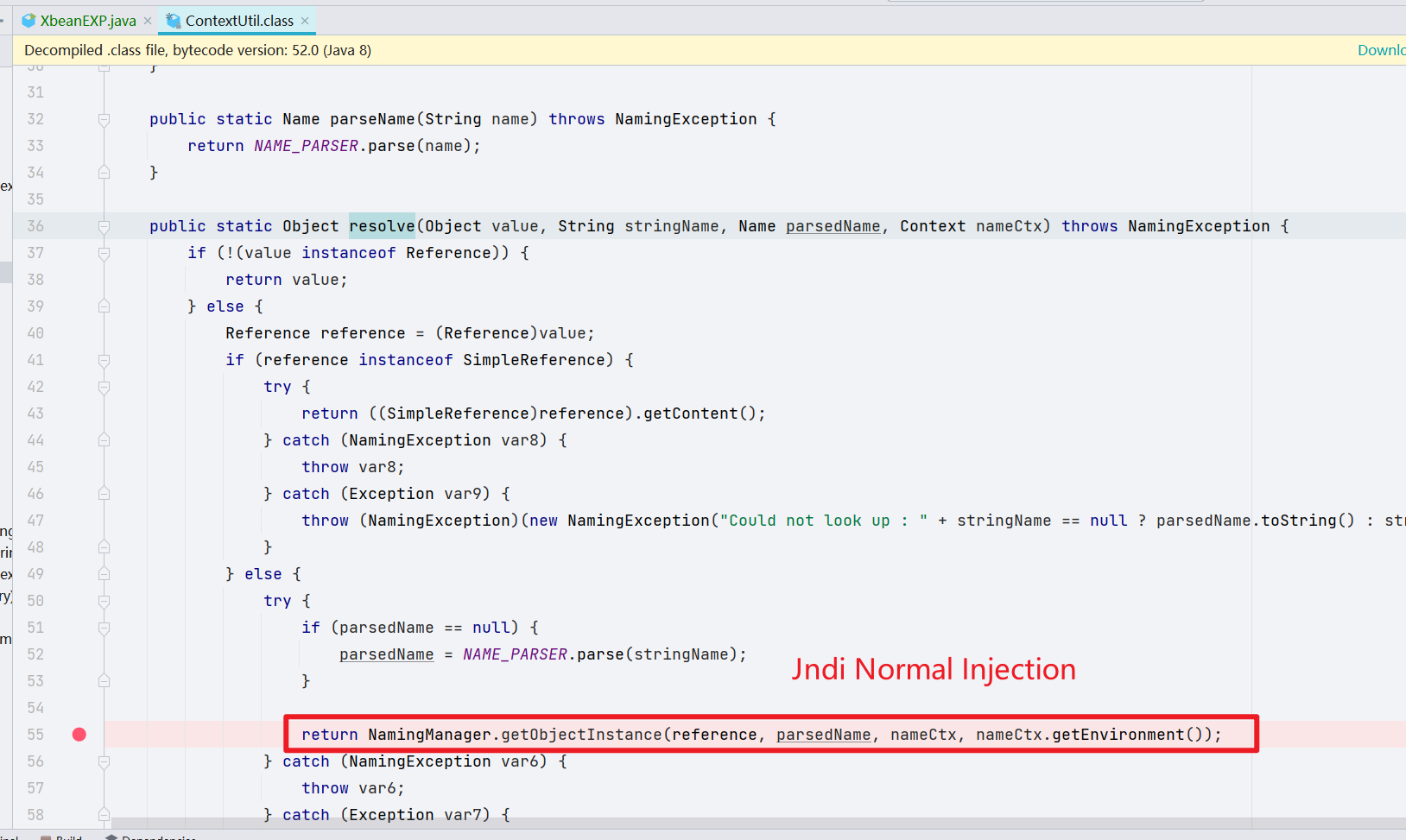Click the Download sources link
Screen dimensions: 1406x840
tap(1380, 50)
